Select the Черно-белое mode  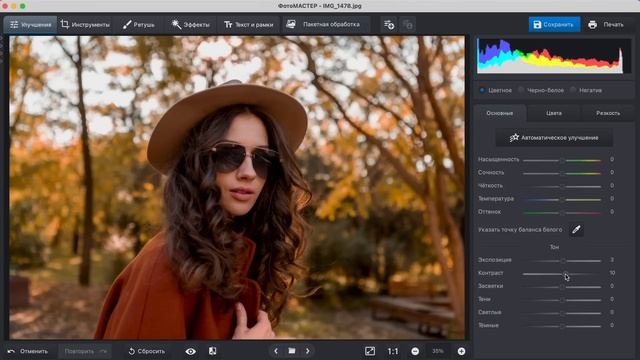[541, 90]
